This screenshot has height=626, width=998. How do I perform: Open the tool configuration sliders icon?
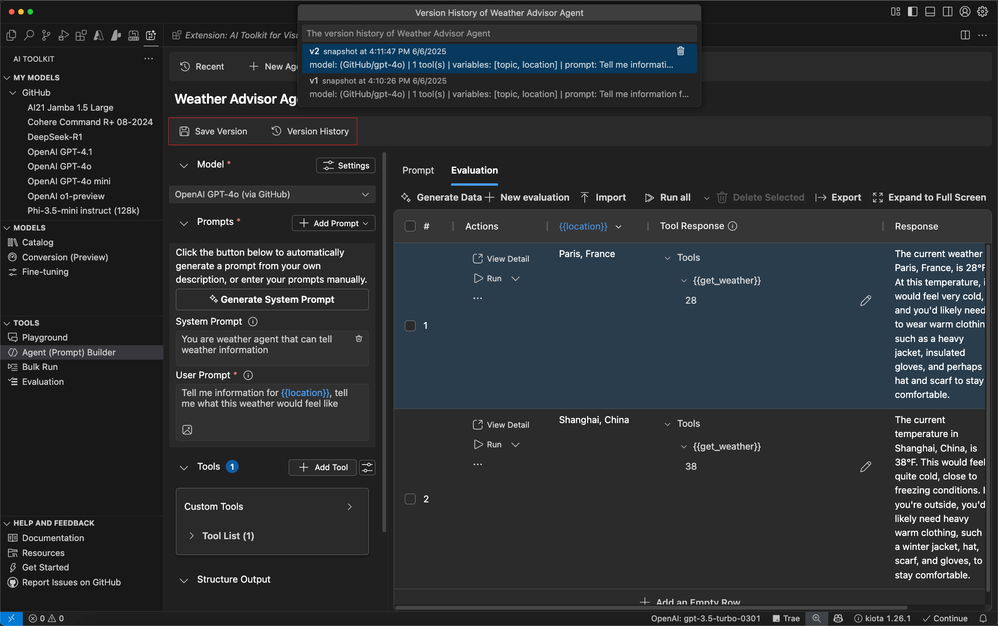point(367,467)
